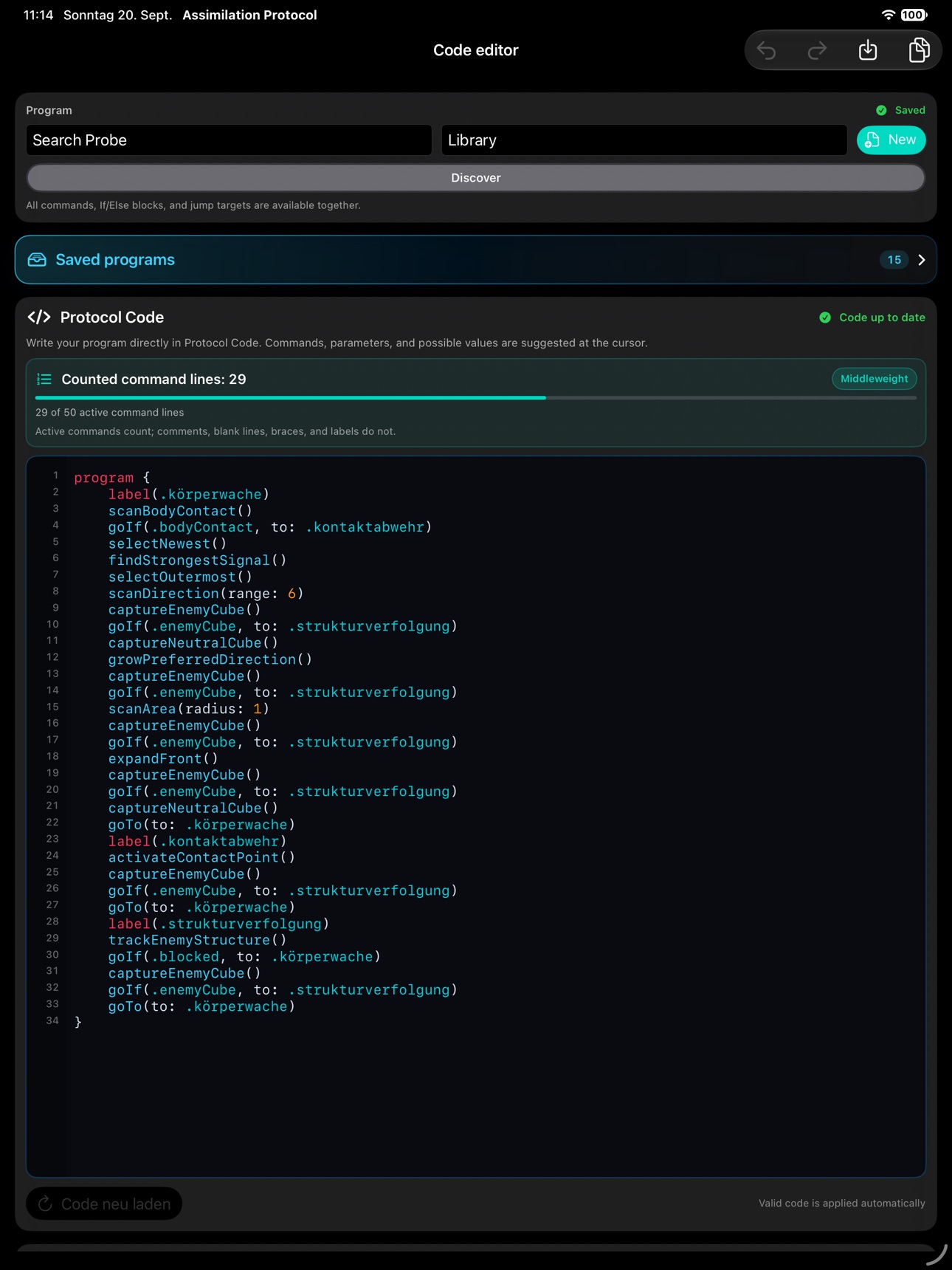Click the Protocol Code heading
Viewport: 952px width, 1270px height.
[112, 317]
